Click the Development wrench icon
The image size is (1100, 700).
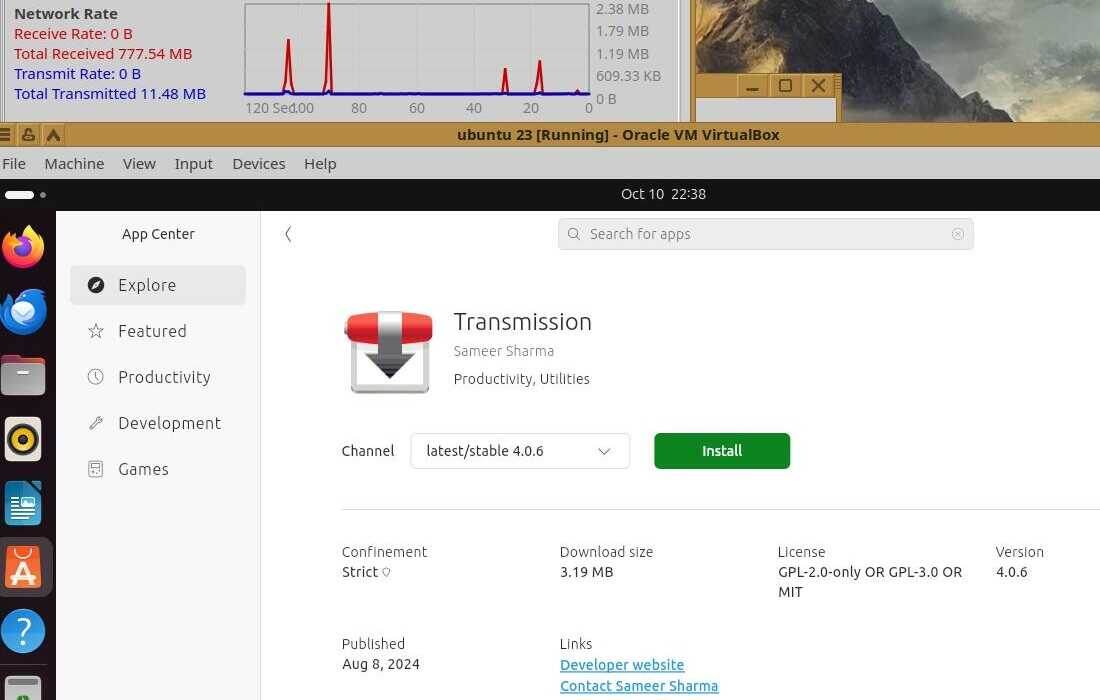pyautogui.click(x=96, y=423)
